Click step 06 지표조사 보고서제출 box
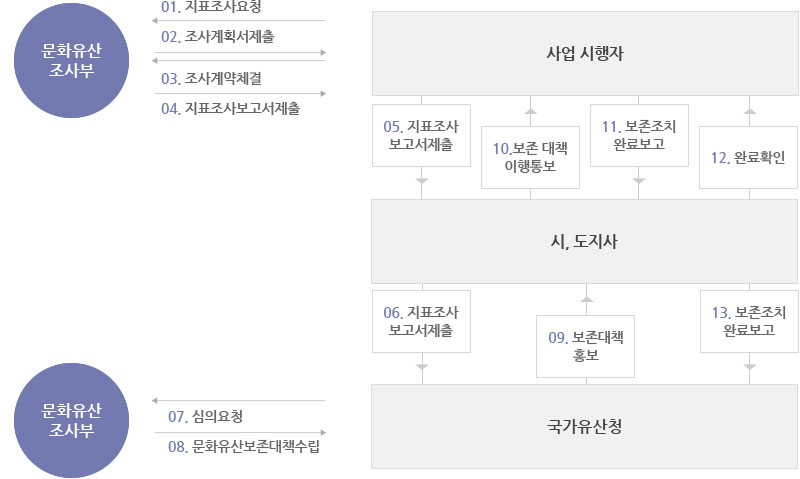The width and height of the screenshot is (800, 479). 421,321
